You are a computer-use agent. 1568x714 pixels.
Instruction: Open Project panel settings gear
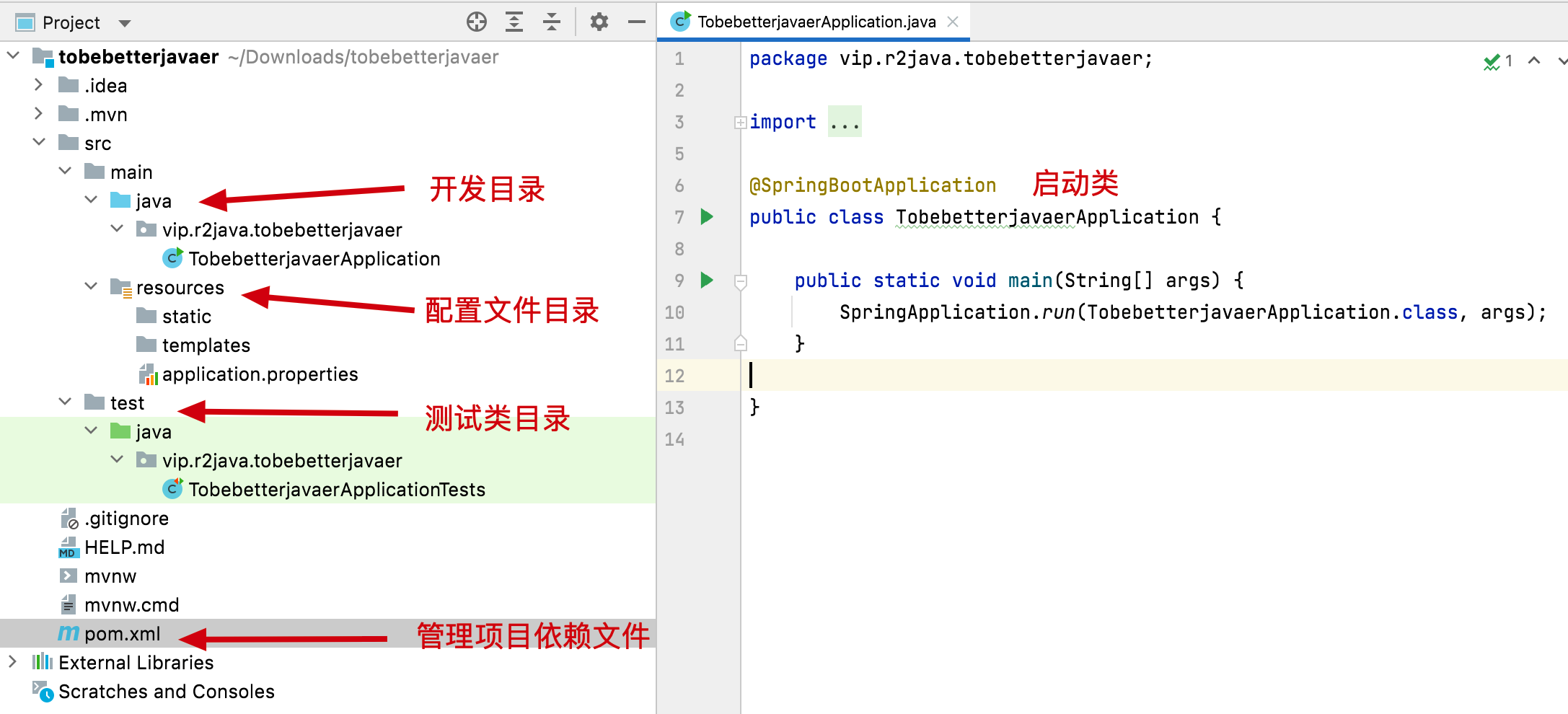click(x=599, y=22)
